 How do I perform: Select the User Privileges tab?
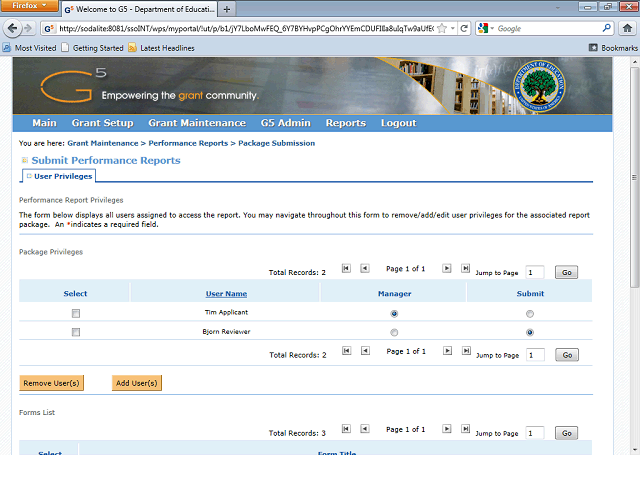tap(59, 176)
